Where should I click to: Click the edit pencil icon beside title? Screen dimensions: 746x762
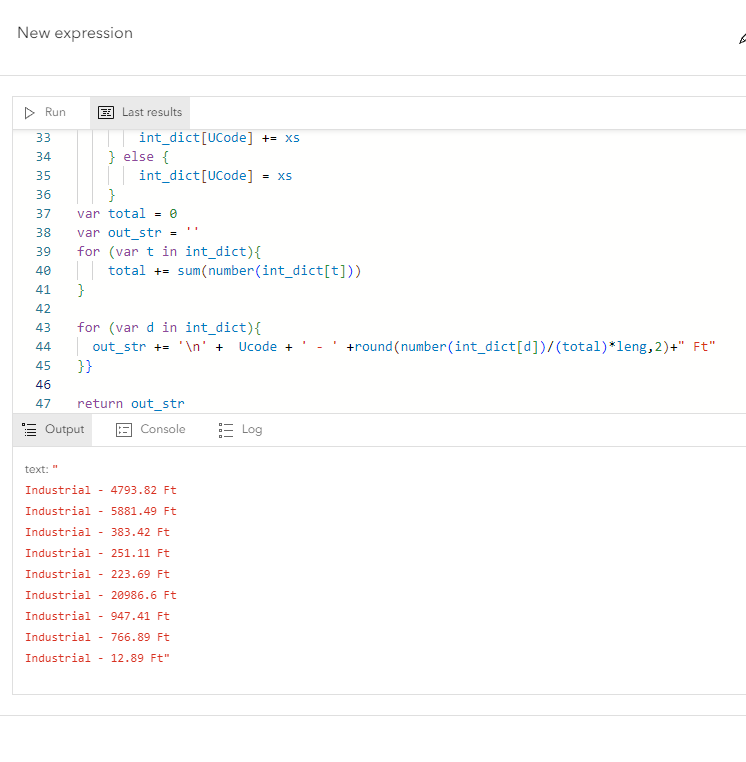pos(741,39)
